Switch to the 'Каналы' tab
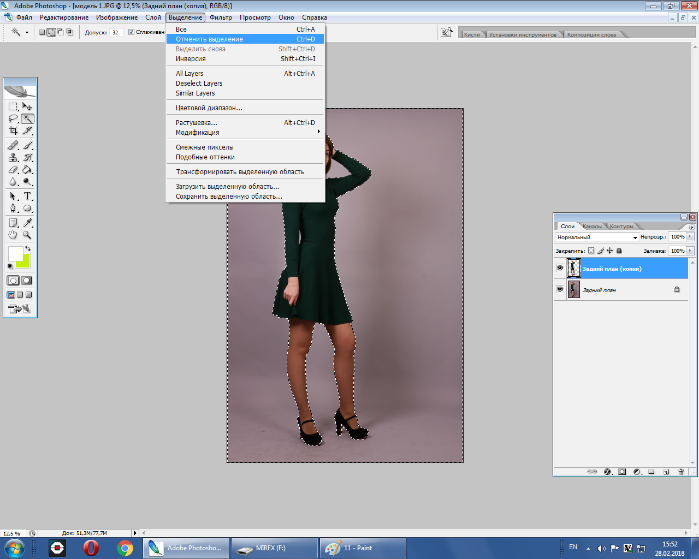This screenshot has height=559, width=699. point(592,226)
